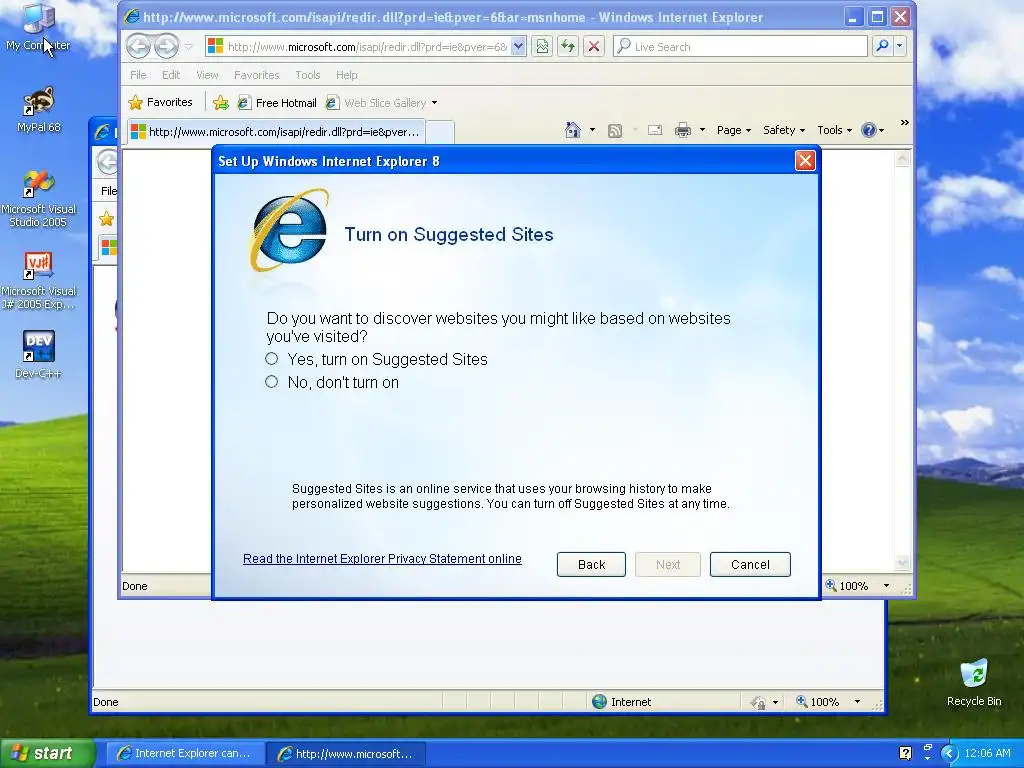Open the Favorites star button
This screenshot has height=768, width=1024.
[161, 103]
